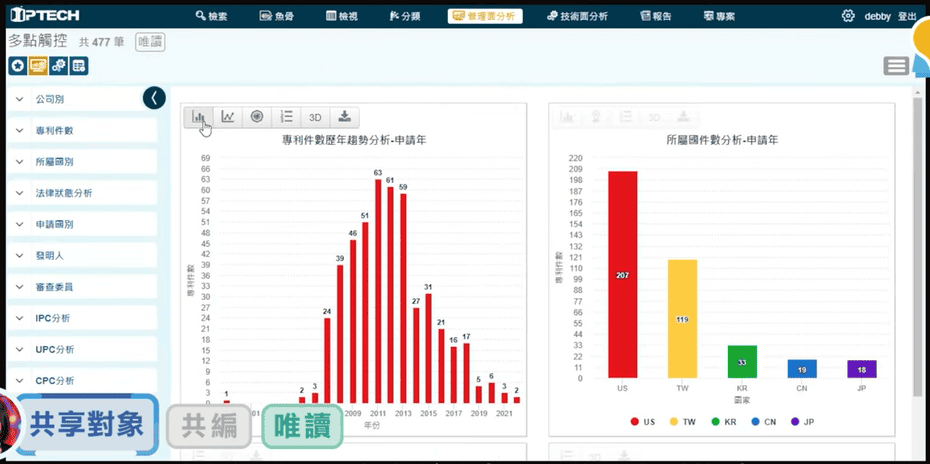930x464 pixels.
Task: Click the 登出 logout link
Action: click(x=906, y=16)
